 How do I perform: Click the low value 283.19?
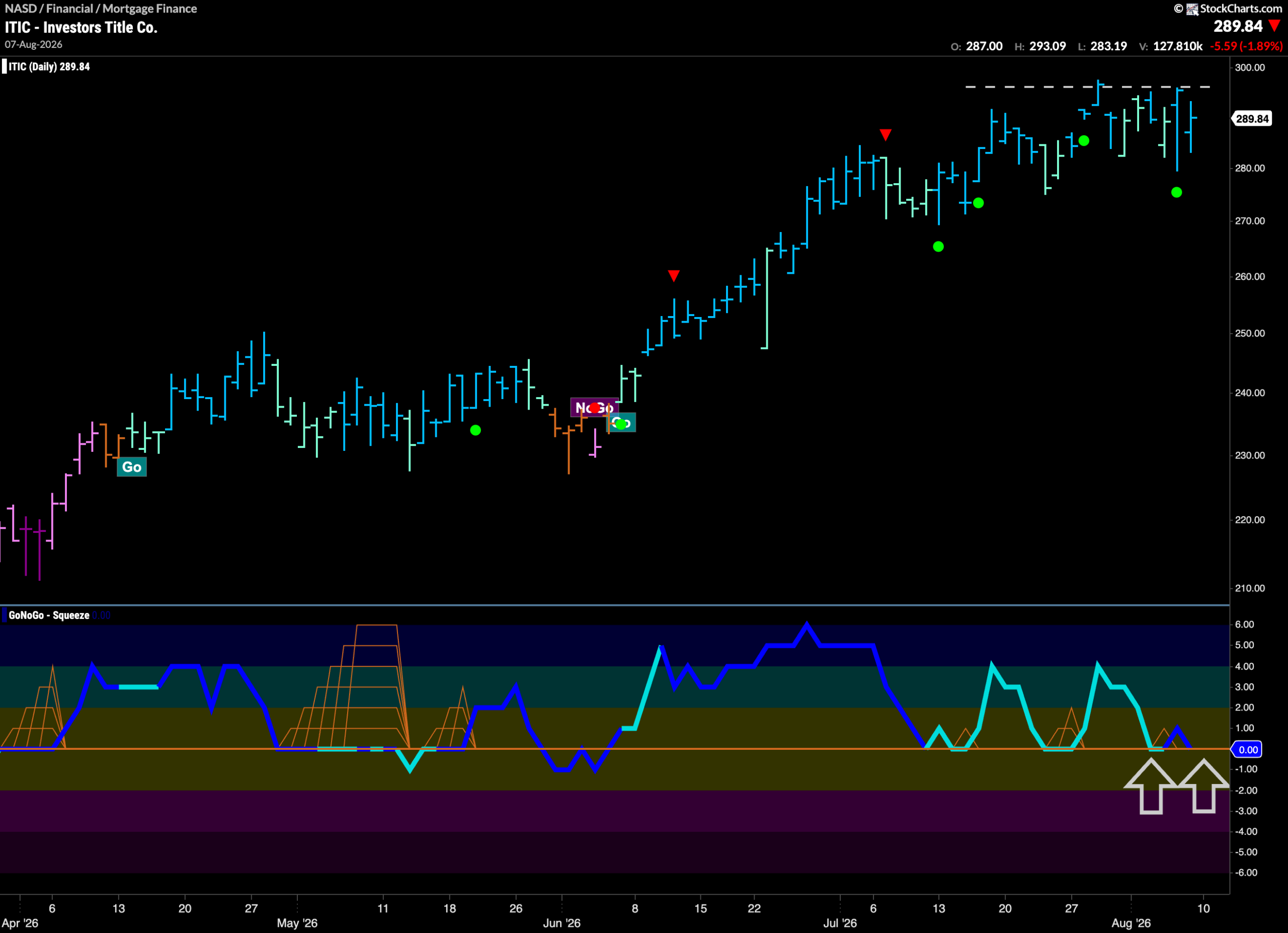coord(1108,46)
